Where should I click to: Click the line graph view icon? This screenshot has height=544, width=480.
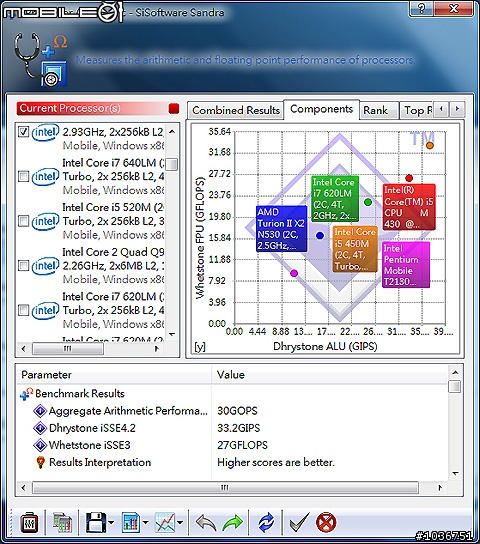click(x=165, y=522)
